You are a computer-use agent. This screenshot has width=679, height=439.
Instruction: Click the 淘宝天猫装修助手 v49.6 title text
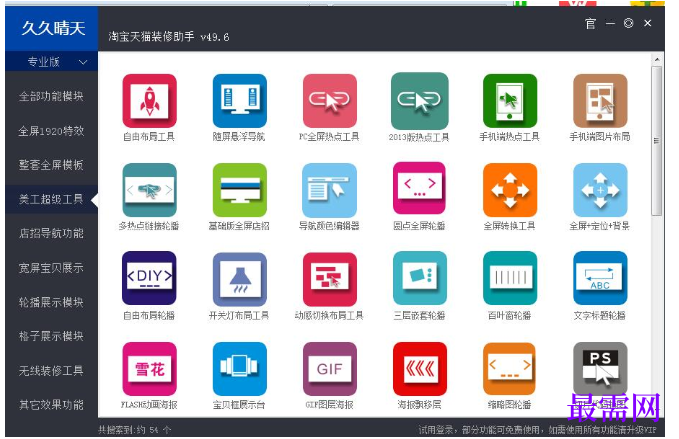169,37
